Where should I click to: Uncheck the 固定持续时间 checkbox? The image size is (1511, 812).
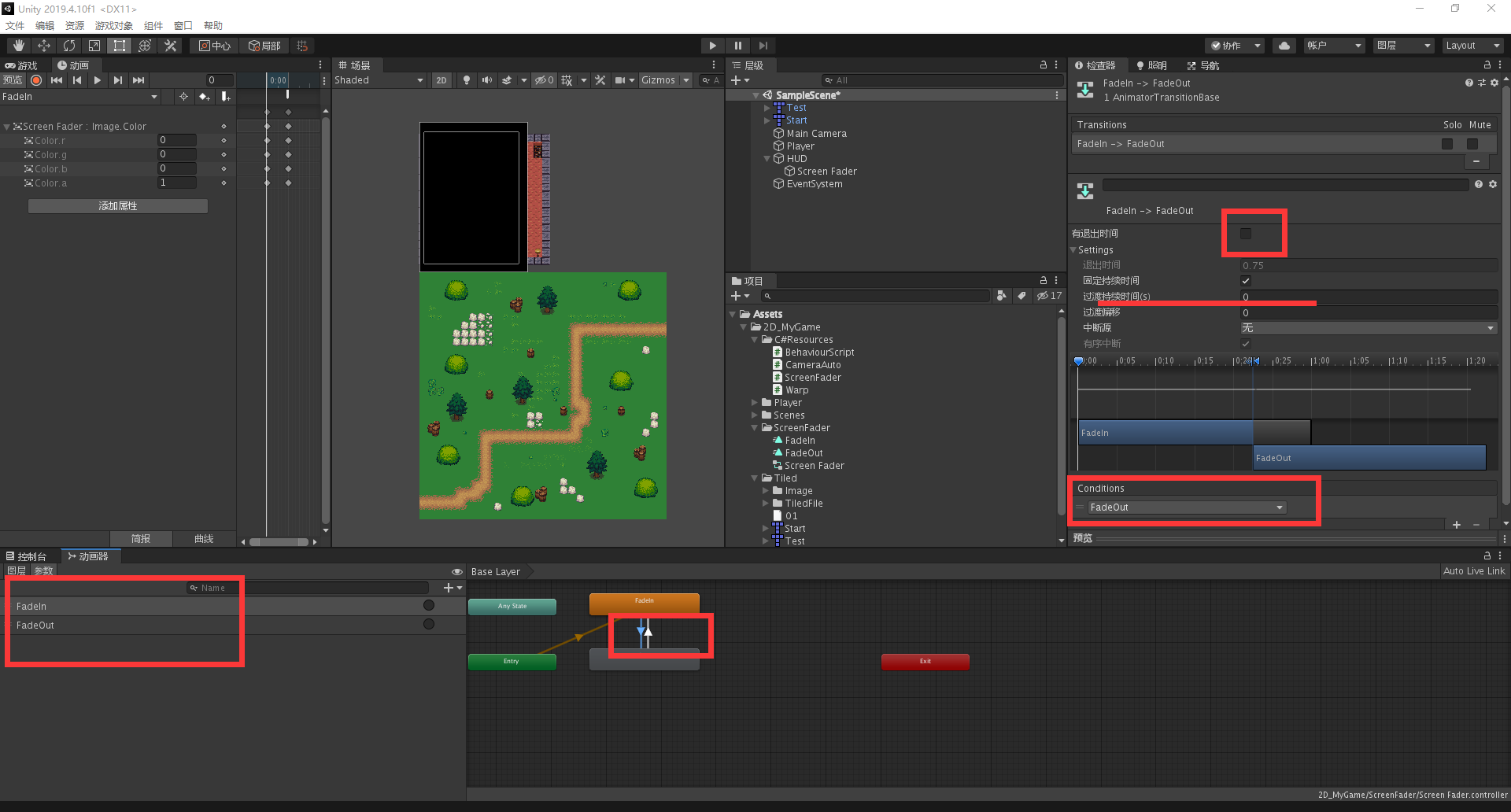(x=1246, y=280)
